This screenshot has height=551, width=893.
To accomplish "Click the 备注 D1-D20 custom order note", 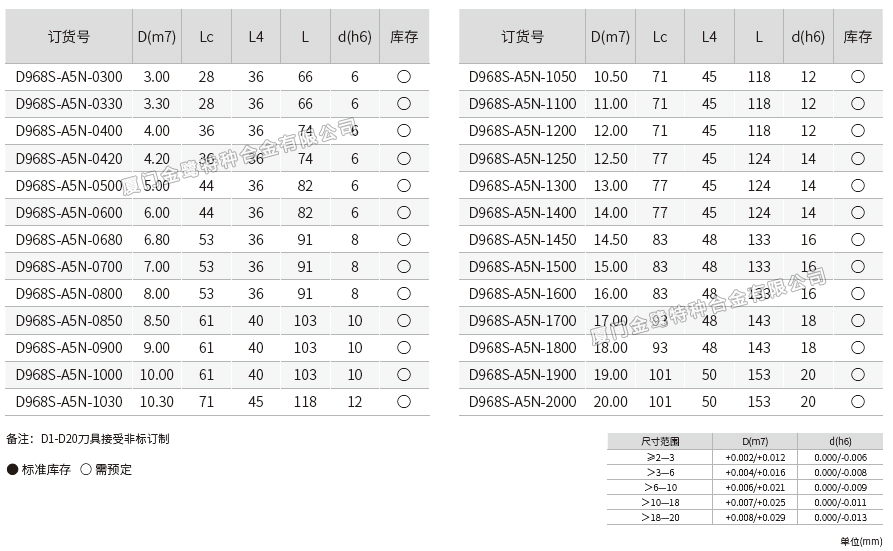I will coord(88,439).
